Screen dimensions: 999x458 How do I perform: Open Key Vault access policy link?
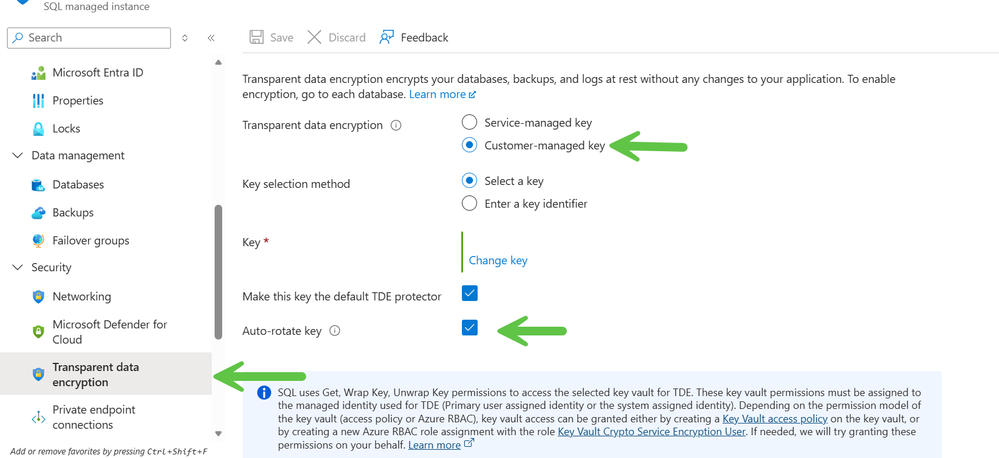(x=775, y=419)
